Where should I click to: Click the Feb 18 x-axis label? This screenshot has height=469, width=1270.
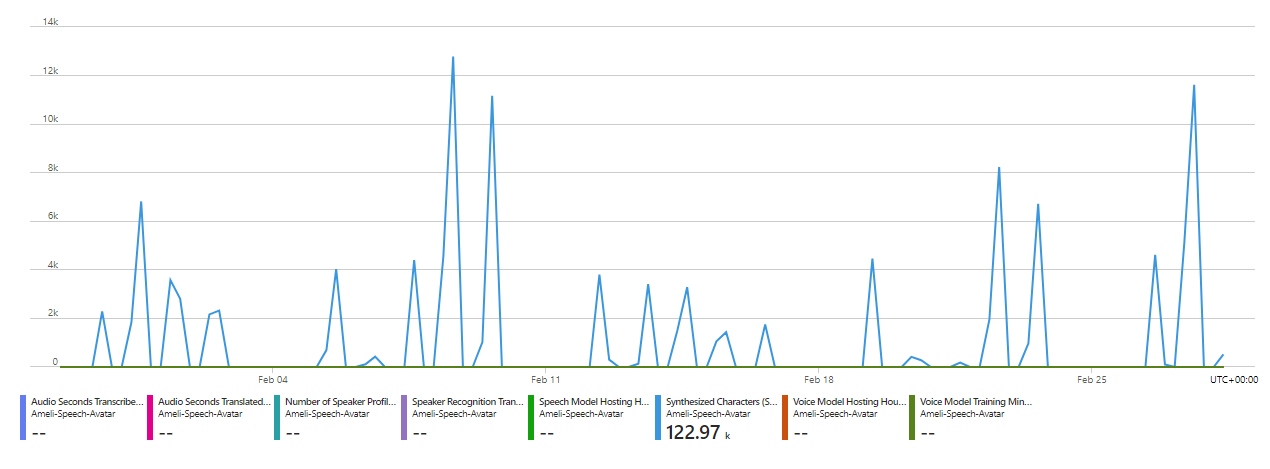819,380
